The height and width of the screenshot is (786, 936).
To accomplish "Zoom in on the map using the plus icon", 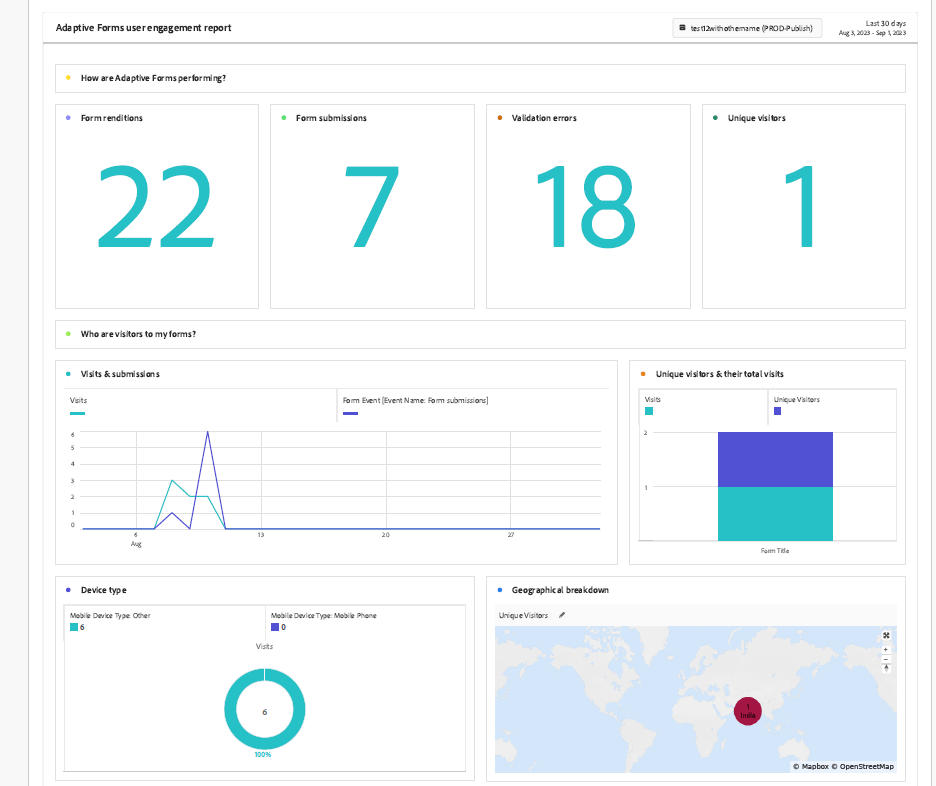I will coord(886,647).
